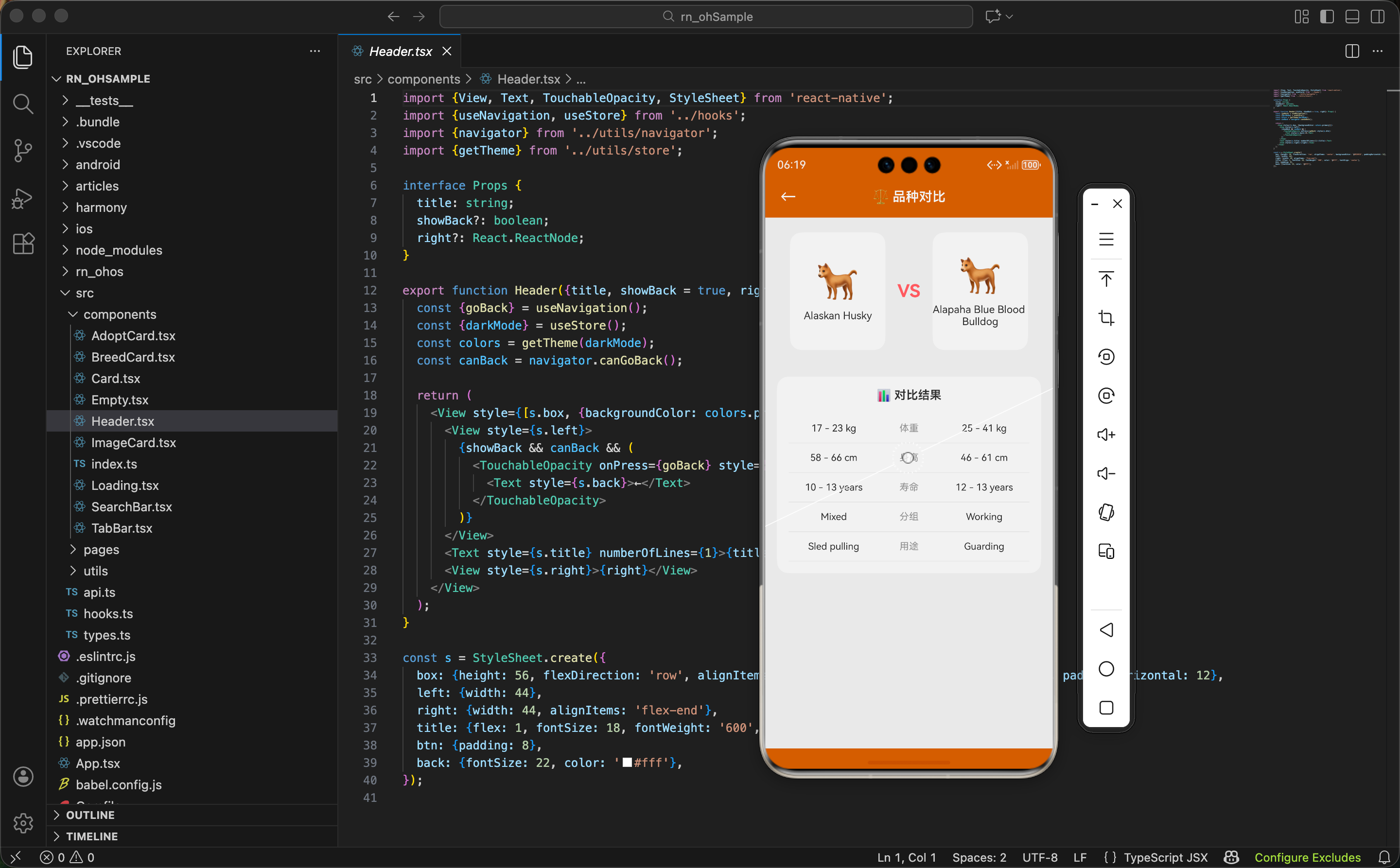Open the Search view in activity bar

[x=23, y=104]
